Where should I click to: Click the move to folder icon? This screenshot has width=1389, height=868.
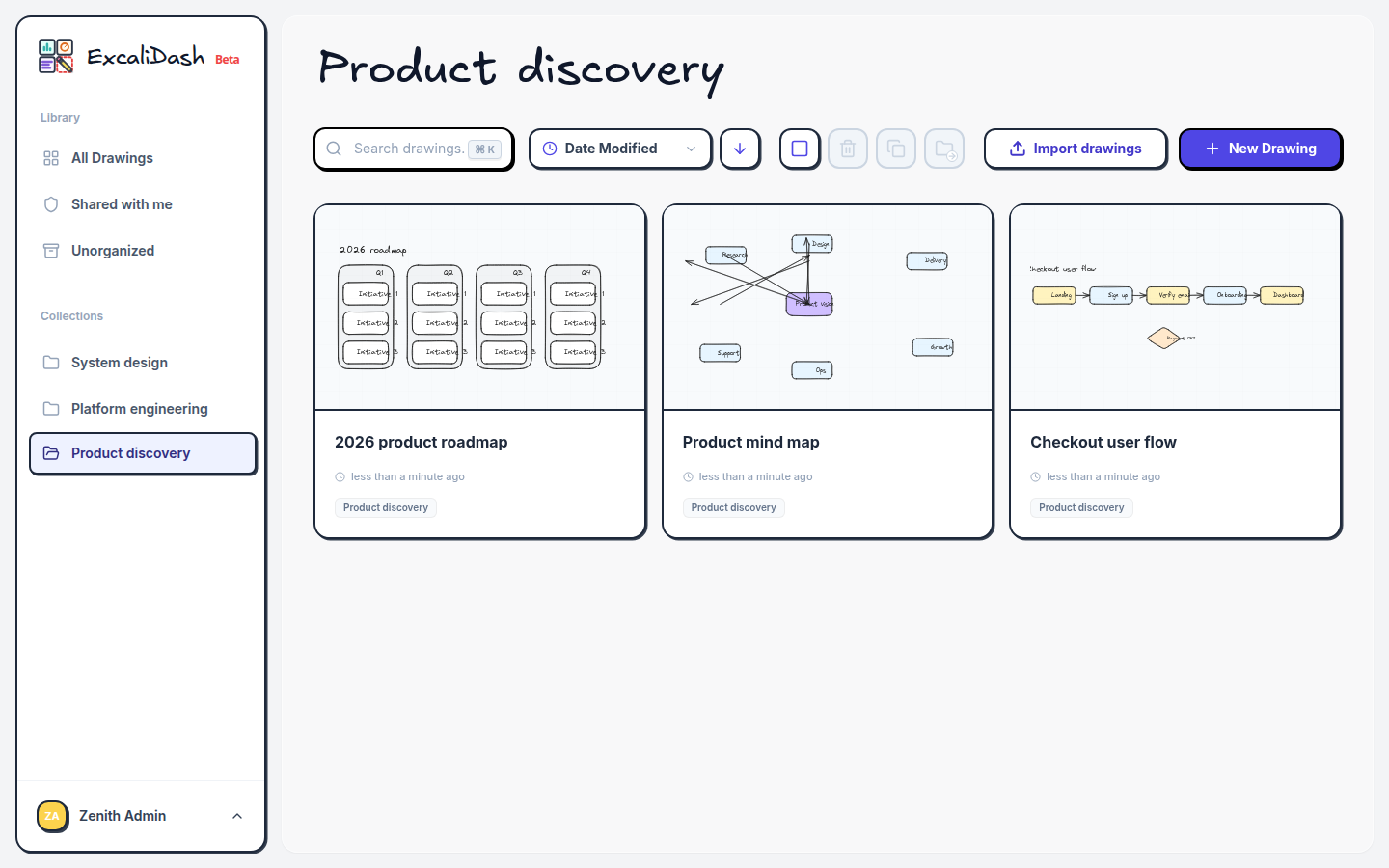point(944,149)
